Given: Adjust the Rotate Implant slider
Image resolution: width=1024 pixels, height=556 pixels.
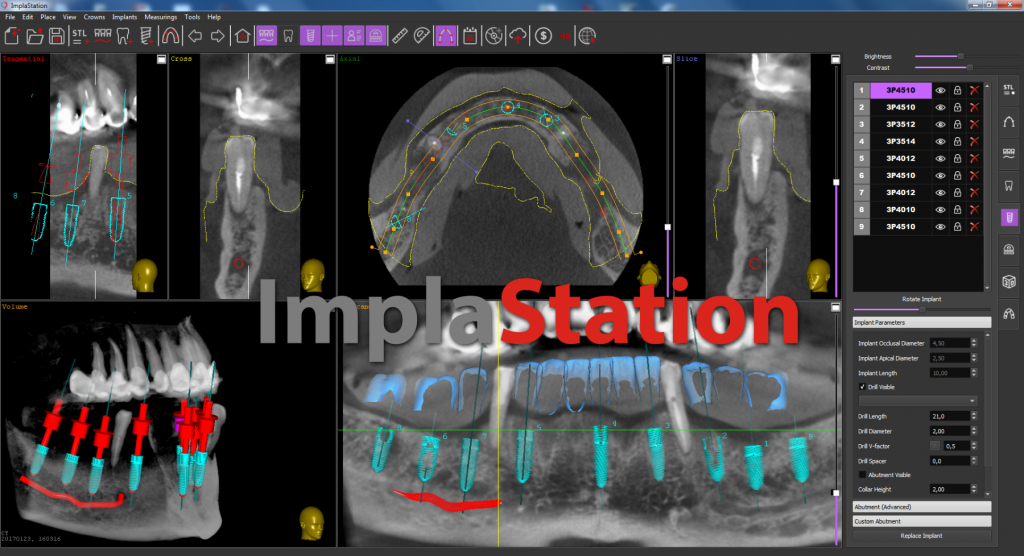Looking at the screenshot, I should (x=921, y=309).
